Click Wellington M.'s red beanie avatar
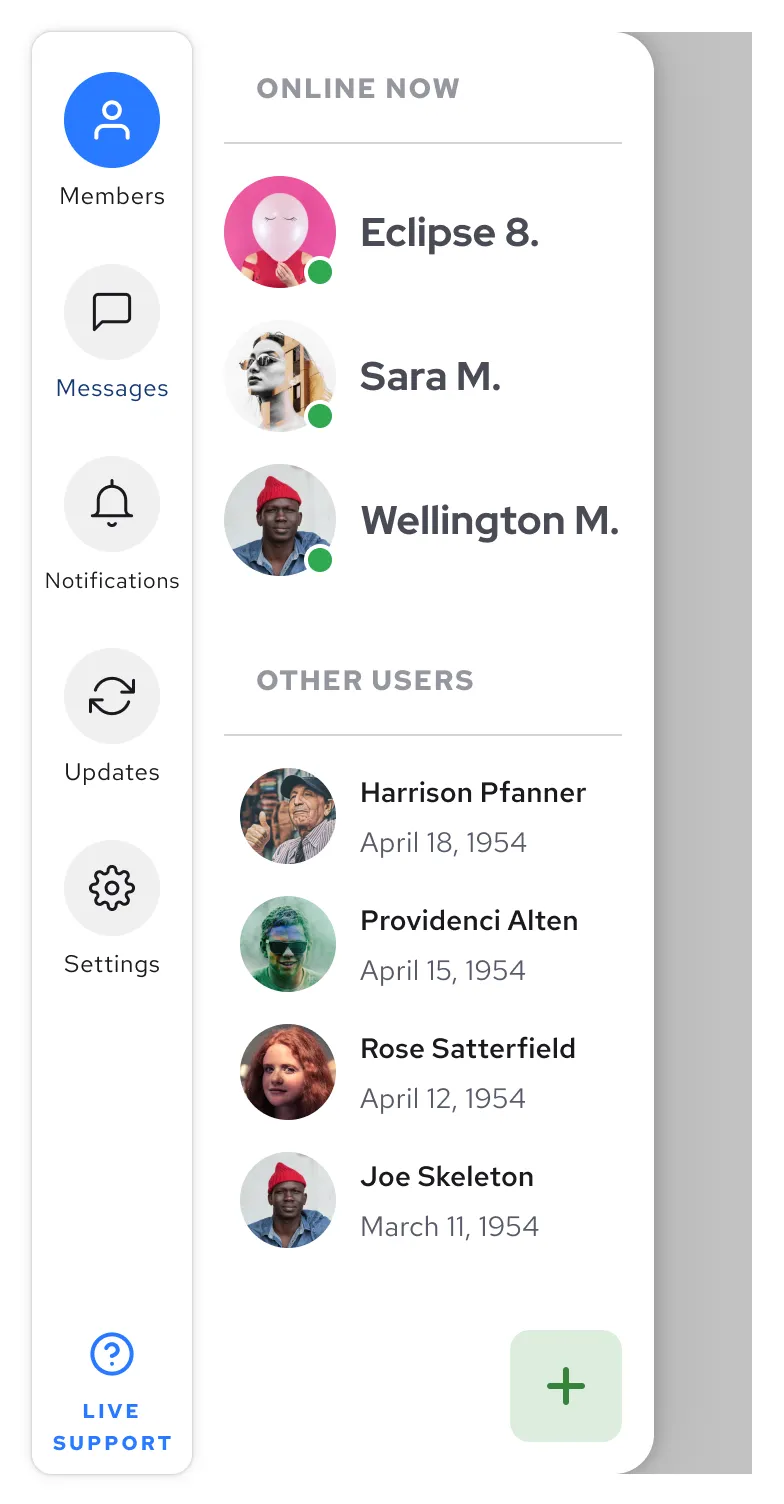Image resolution: width=784 pixels, height=1504 pixels. [280, 520]
